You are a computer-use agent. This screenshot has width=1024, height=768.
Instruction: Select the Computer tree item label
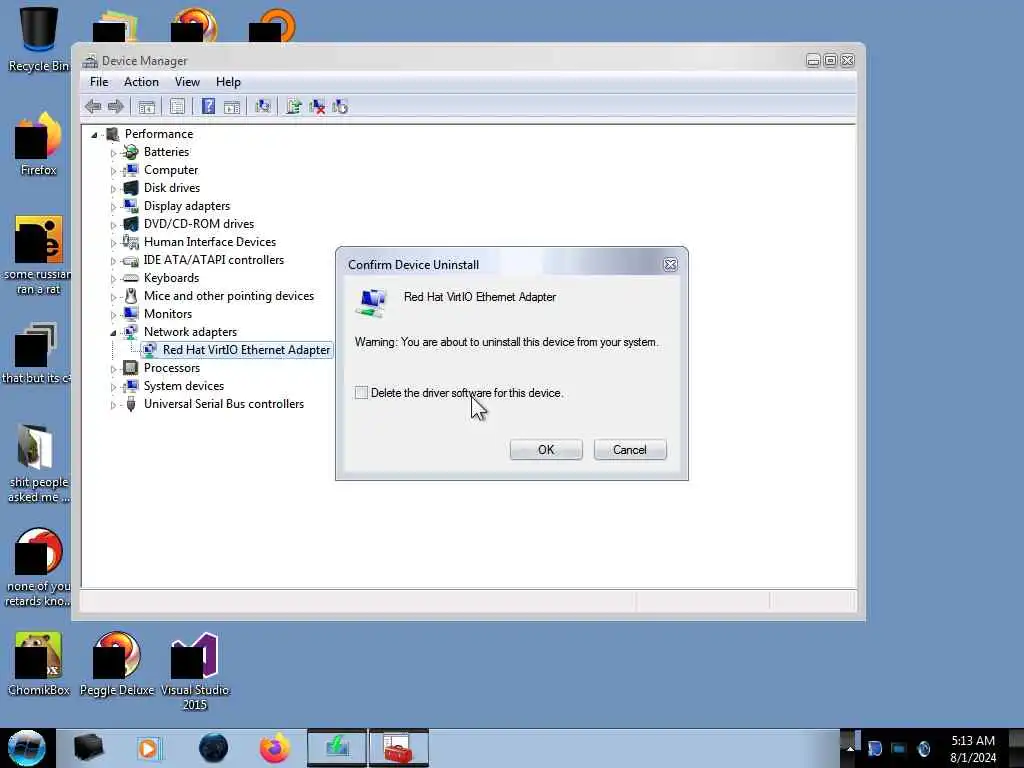coord(171,170)
